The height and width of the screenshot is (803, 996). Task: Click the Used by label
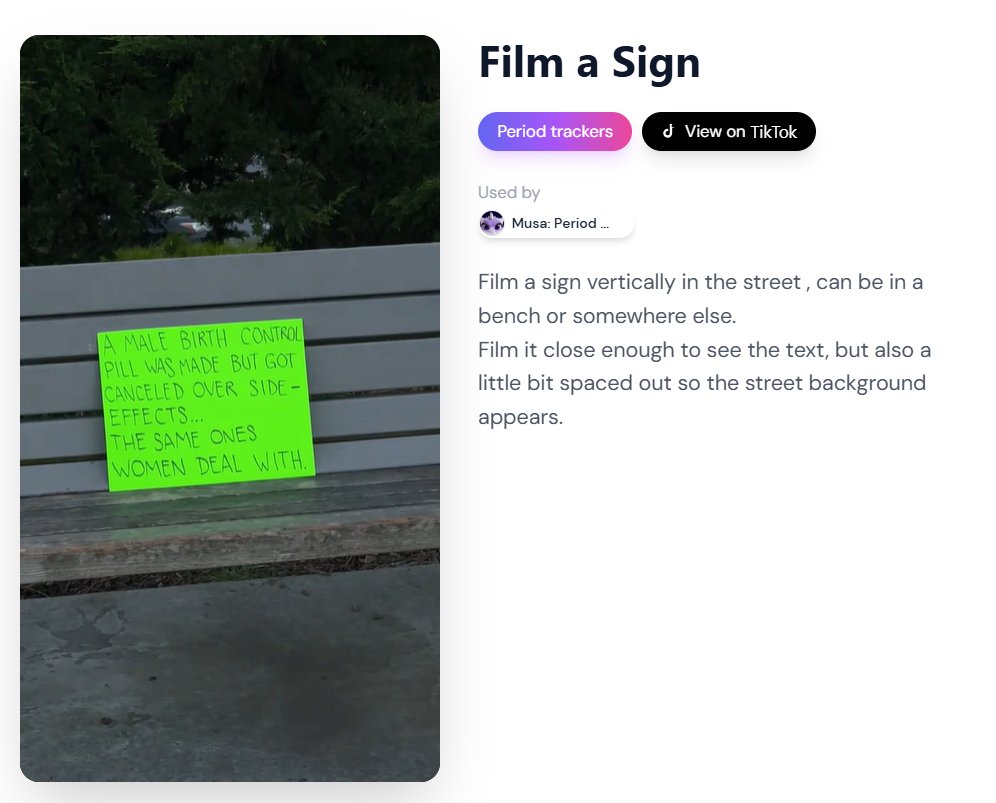pyautogui.click(x=509, y=192)
